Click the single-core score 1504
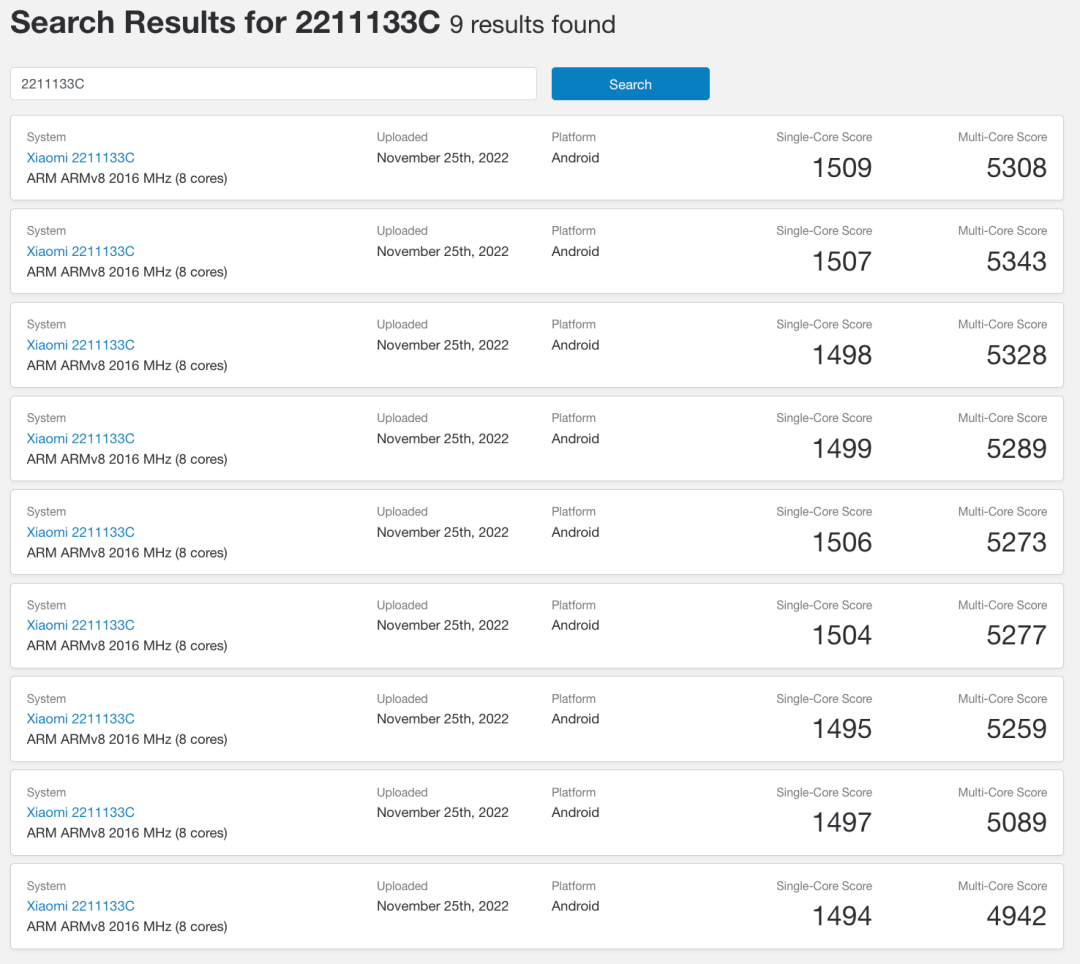This screenshot has height=964, width=1080. 842,636
